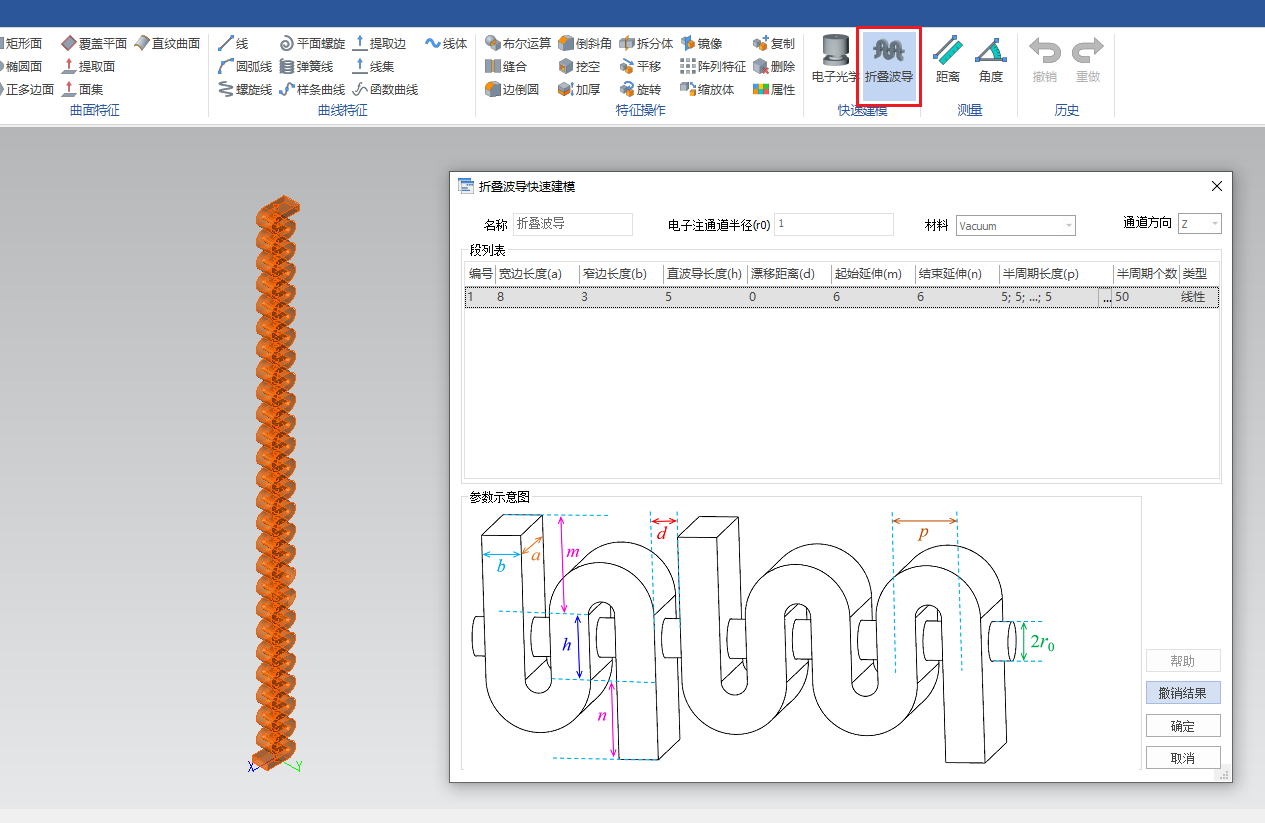
Task: Select the 螺旋线 helix curve tool
Action: coord(245,89)
